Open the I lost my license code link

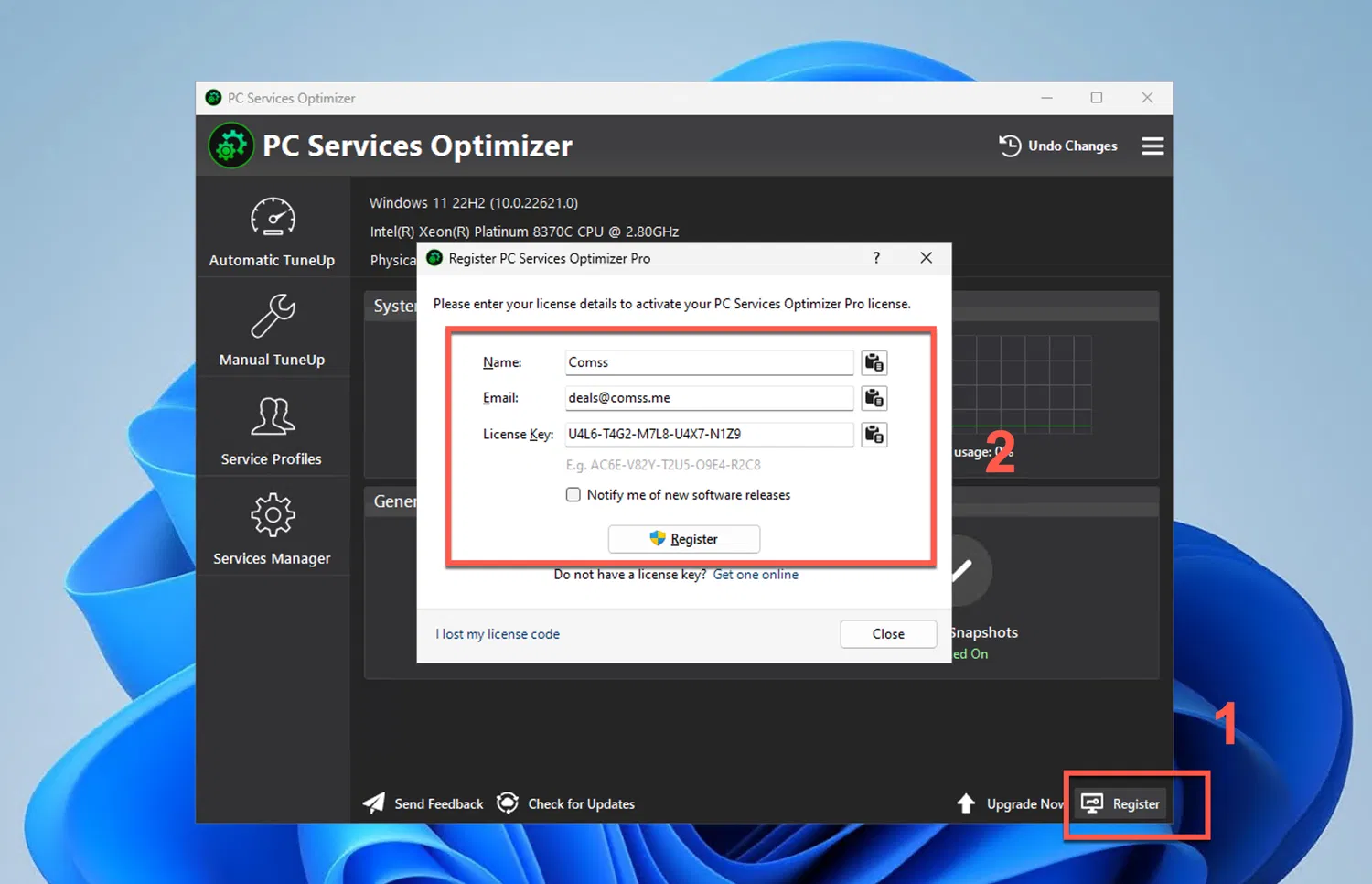(x=498, y=634)
